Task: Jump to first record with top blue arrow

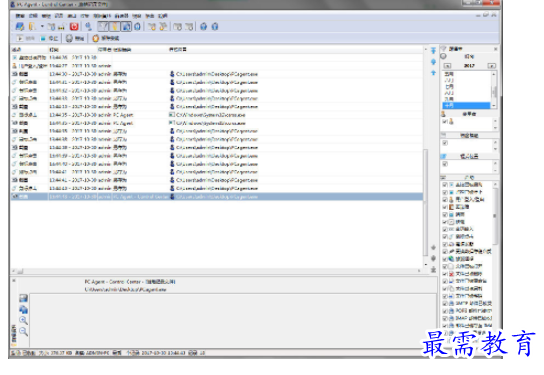Action: click(x=433, y=51)
